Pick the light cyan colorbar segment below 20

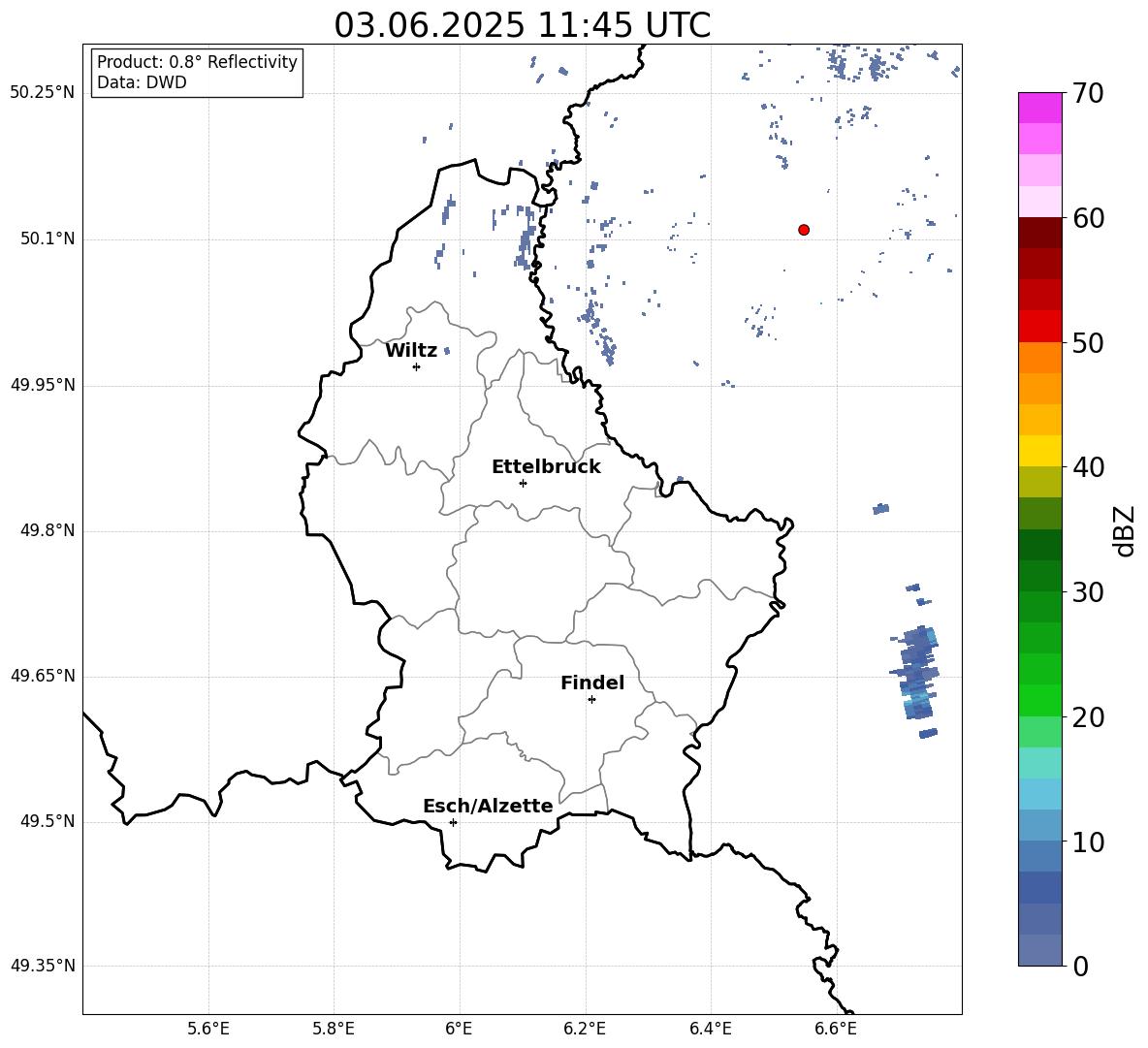coord(1039,763)
